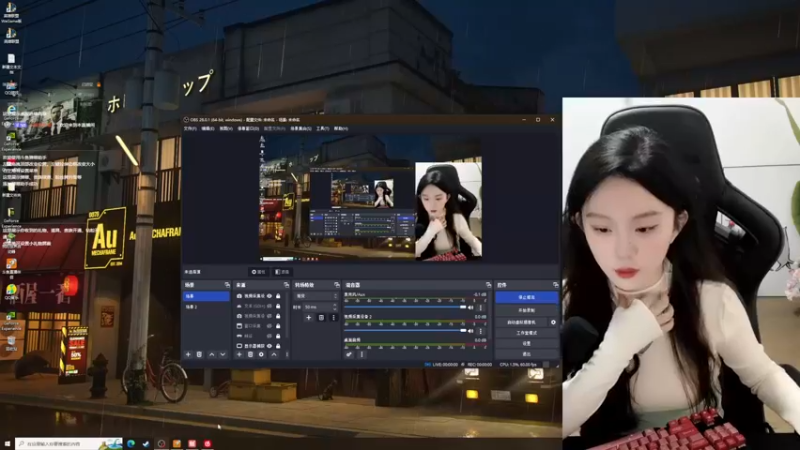This screenshot has width=800, height=450.
Task: Open the transition type dropdown (Fade)
Action: [316, 296]
